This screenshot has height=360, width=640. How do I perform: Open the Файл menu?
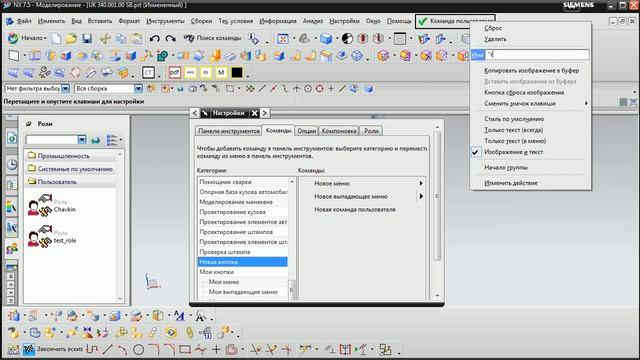point(24,21)
